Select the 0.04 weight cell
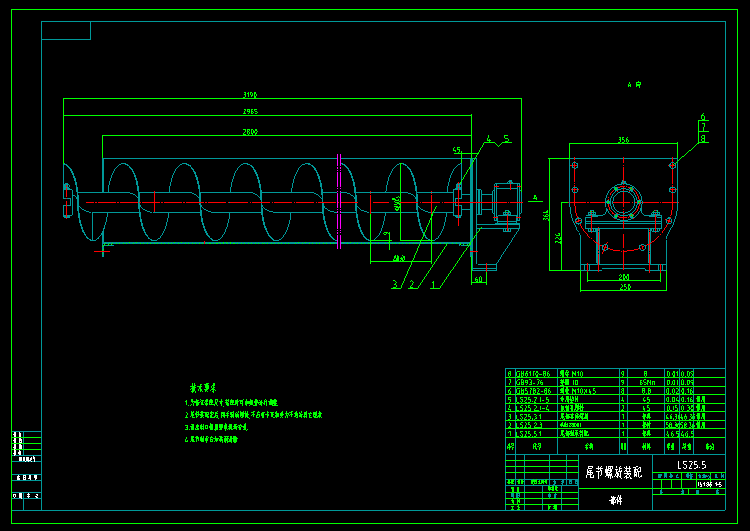The image size is (750, 531). coord(672,399)
